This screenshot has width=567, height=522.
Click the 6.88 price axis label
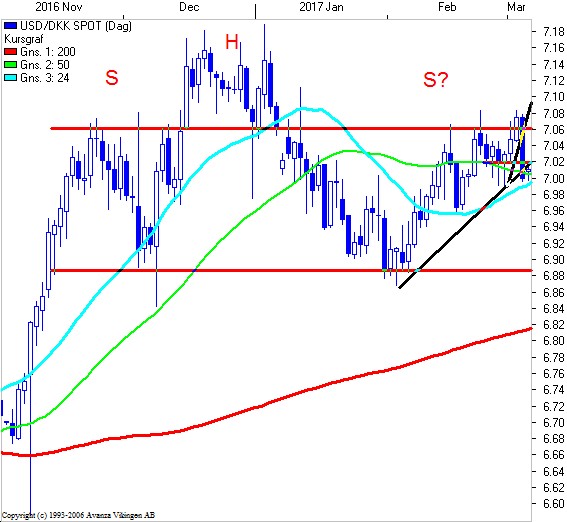(x=553, y=276)
